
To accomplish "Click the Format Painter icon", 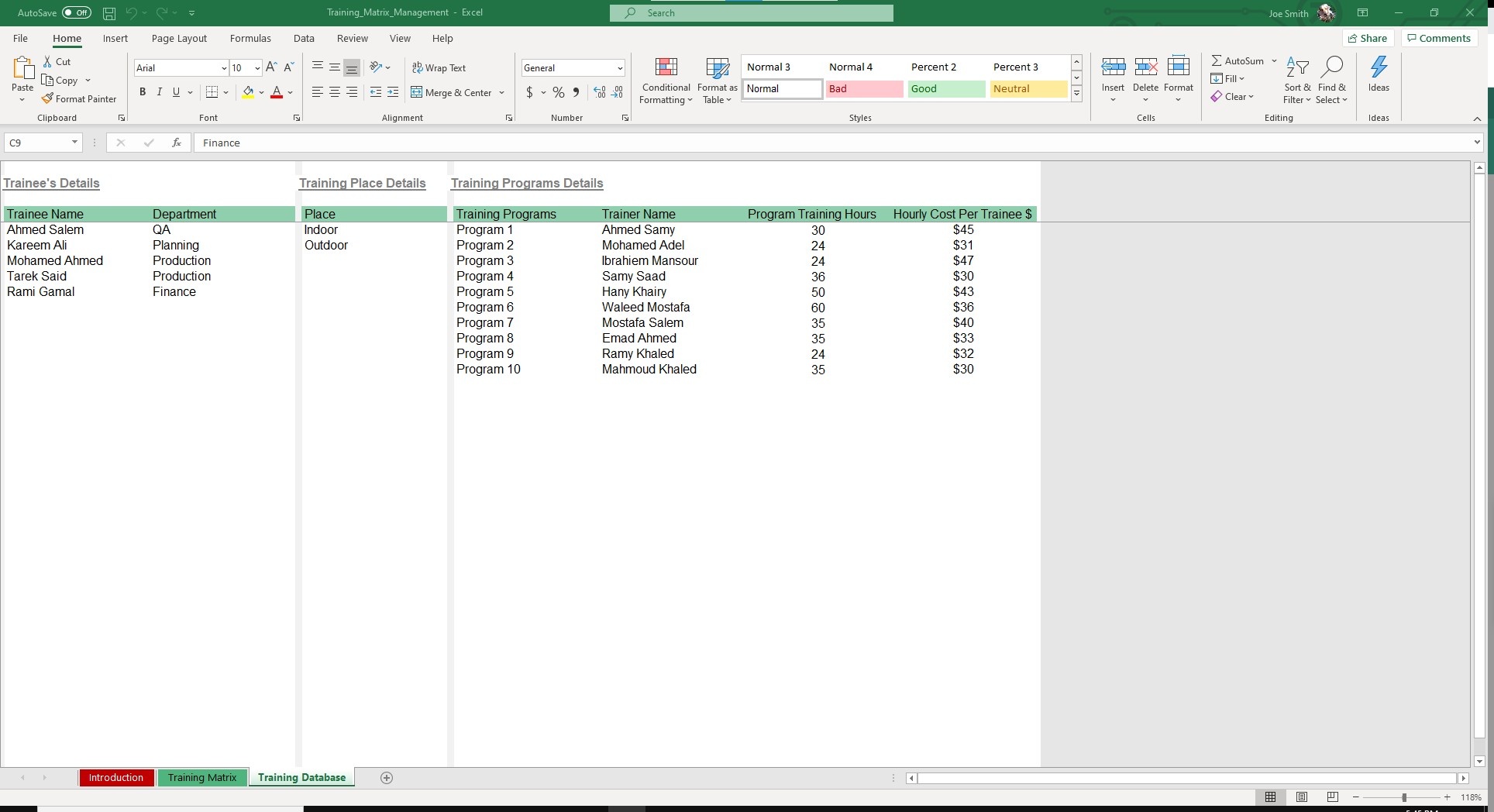I will pyautogui.click(x=47, y=99).
